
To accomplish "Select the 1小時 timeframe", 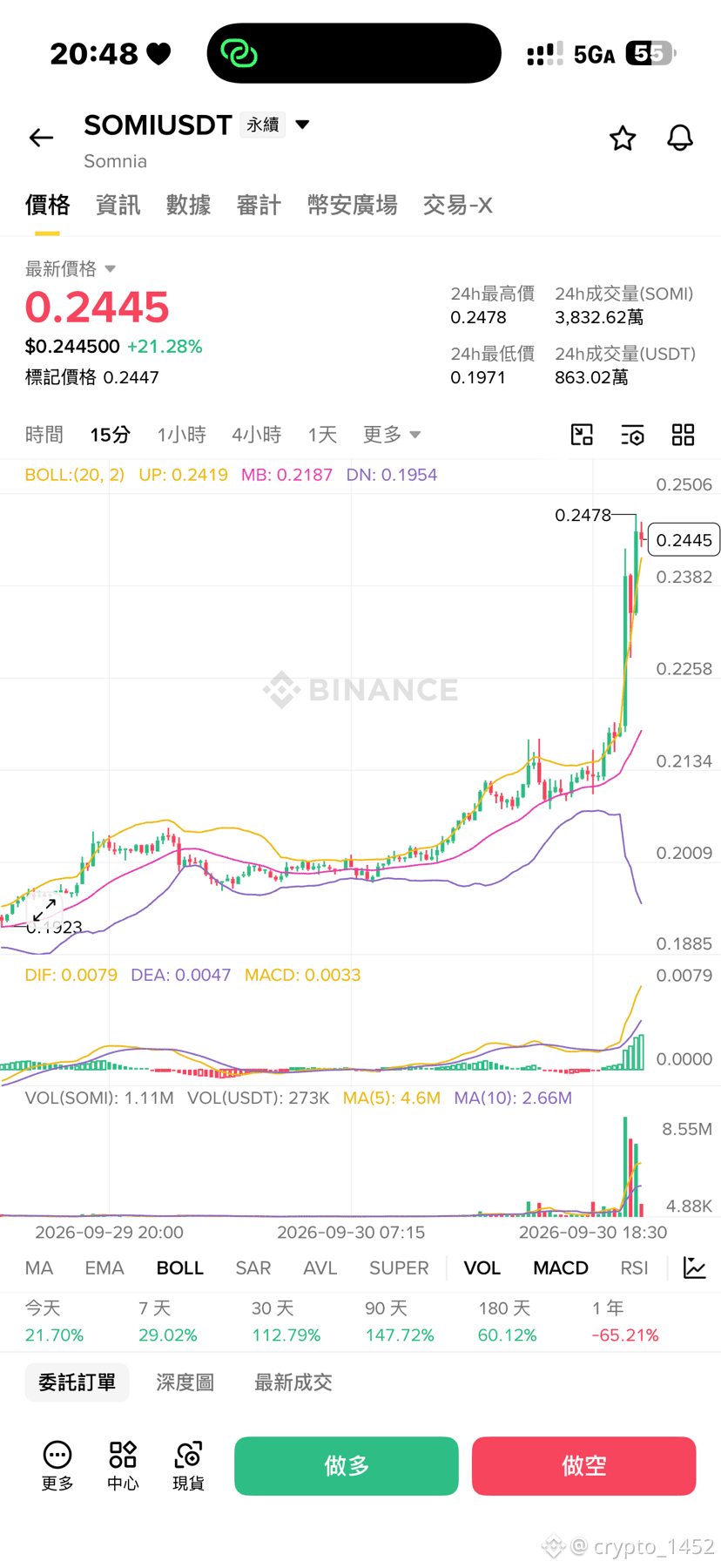I will click(181, 434).
